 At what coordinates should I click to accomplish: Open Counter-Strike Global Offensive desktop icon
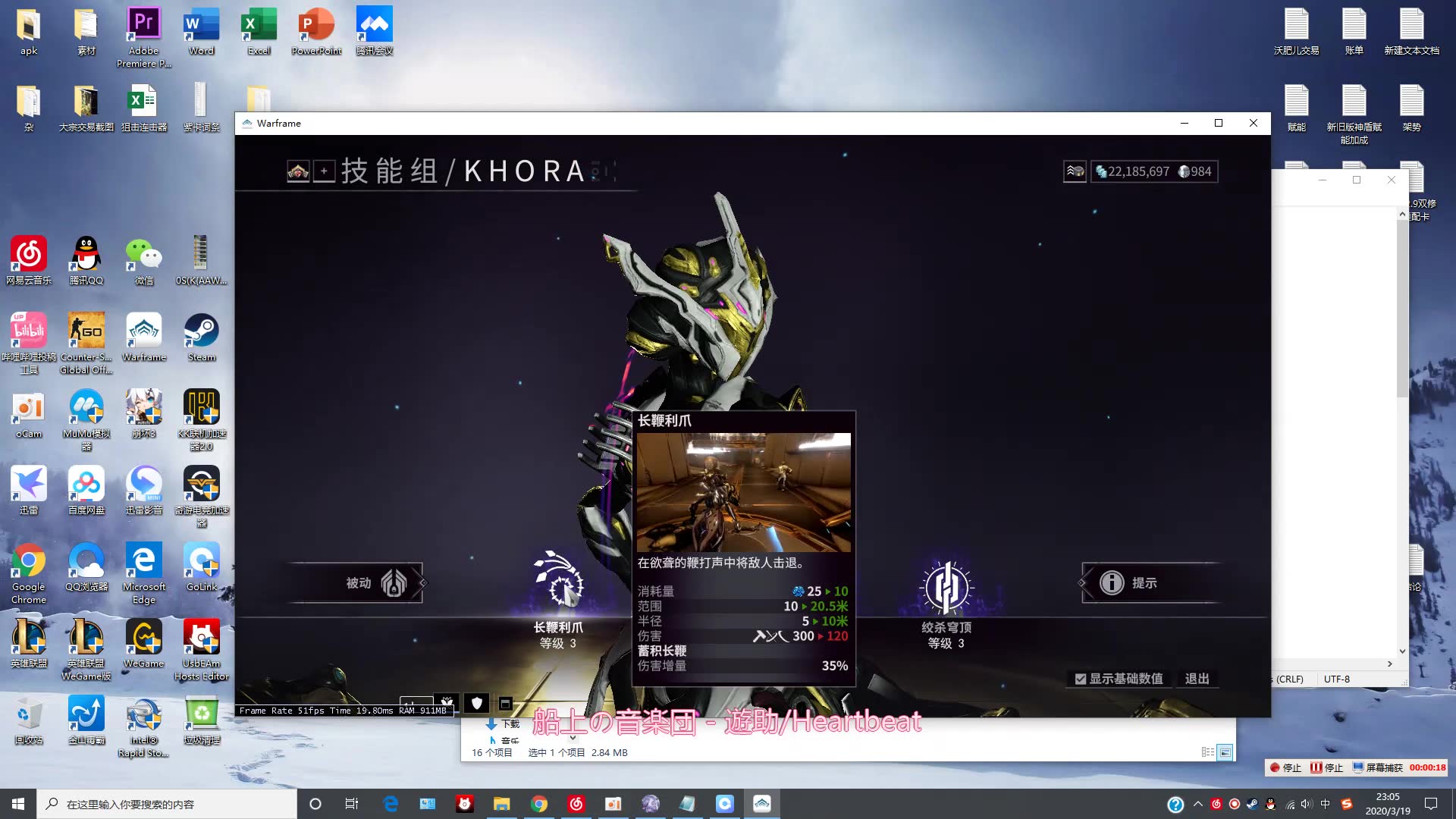coord(86,343)
